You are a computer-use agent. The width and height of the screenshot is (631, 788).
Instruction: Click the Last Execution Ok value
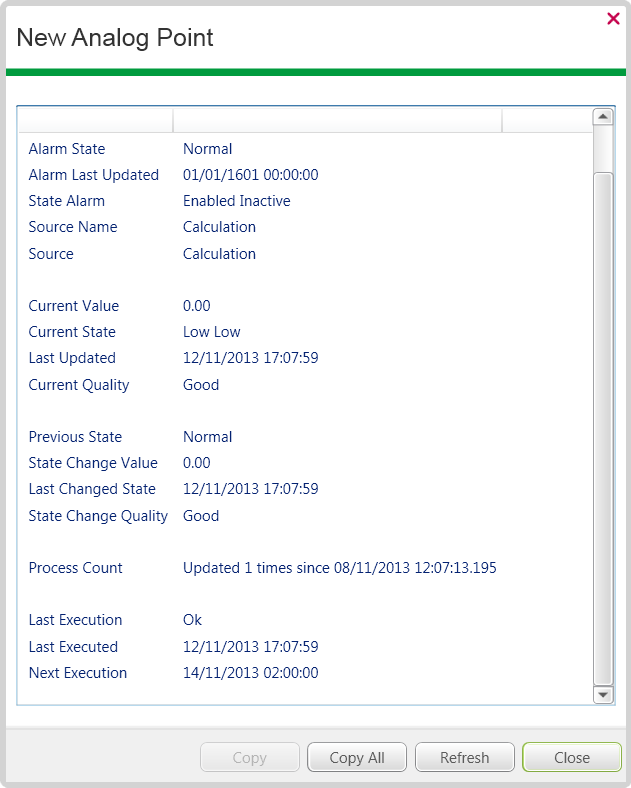(x=192, y=620)
